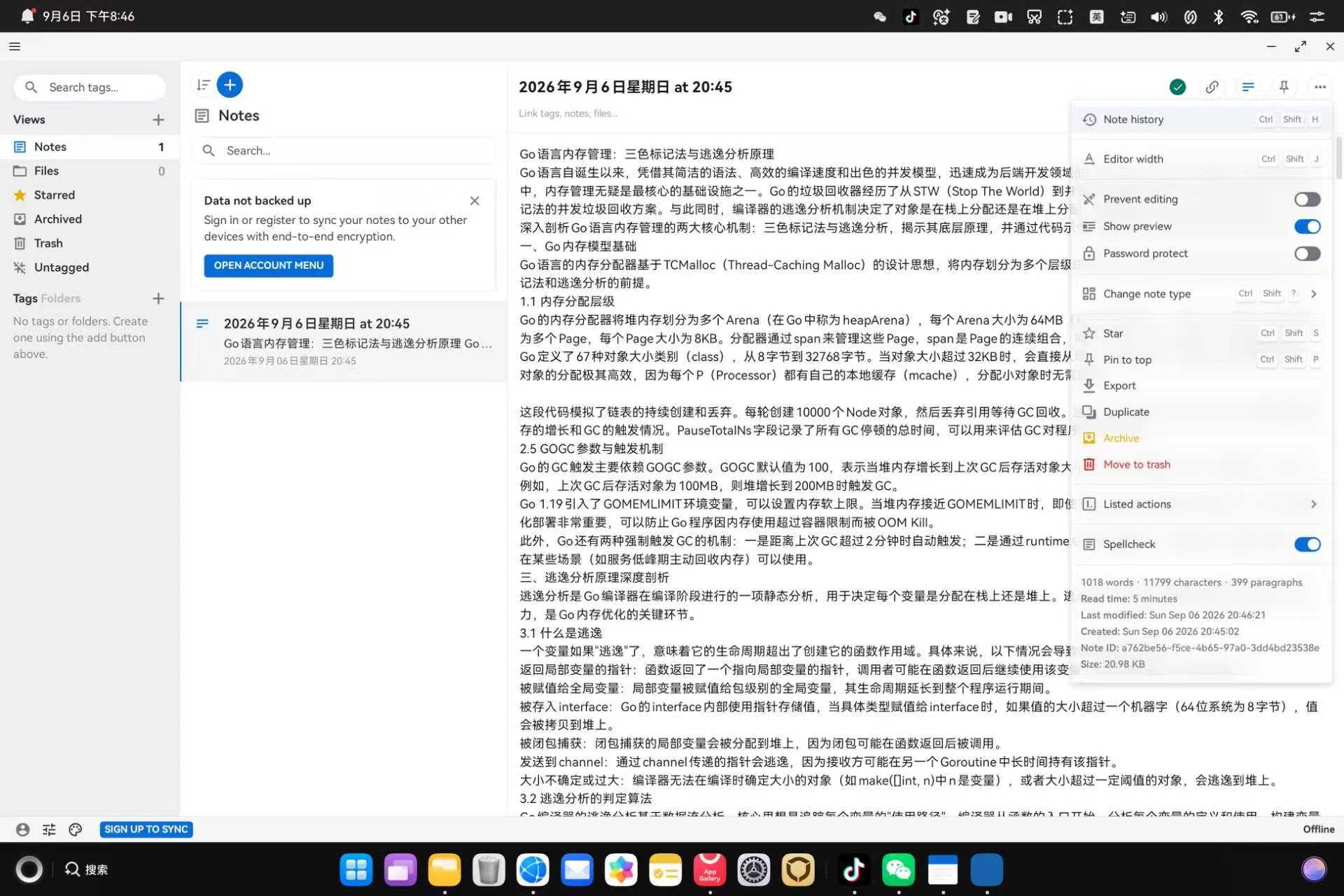This screenshot has width=1344, height=896.
Task: Add a new view with plus icon
Action: [x=158, y=120]
